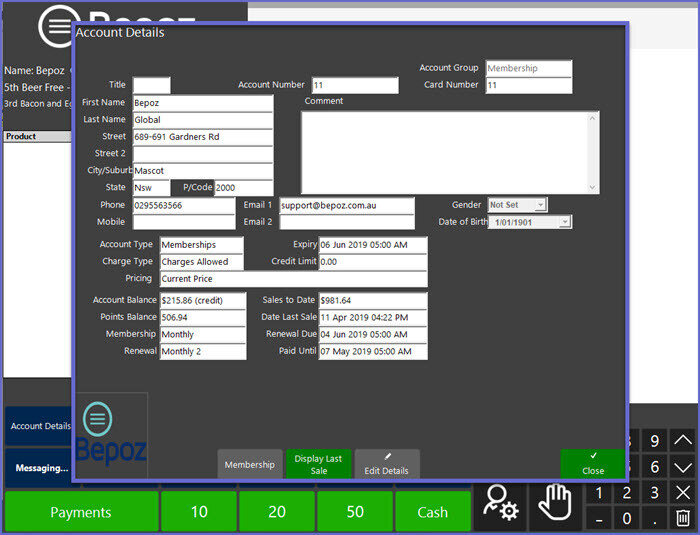Click the Title input field
The height and width of the screenshot is (535, 700).
click(152, 85)
